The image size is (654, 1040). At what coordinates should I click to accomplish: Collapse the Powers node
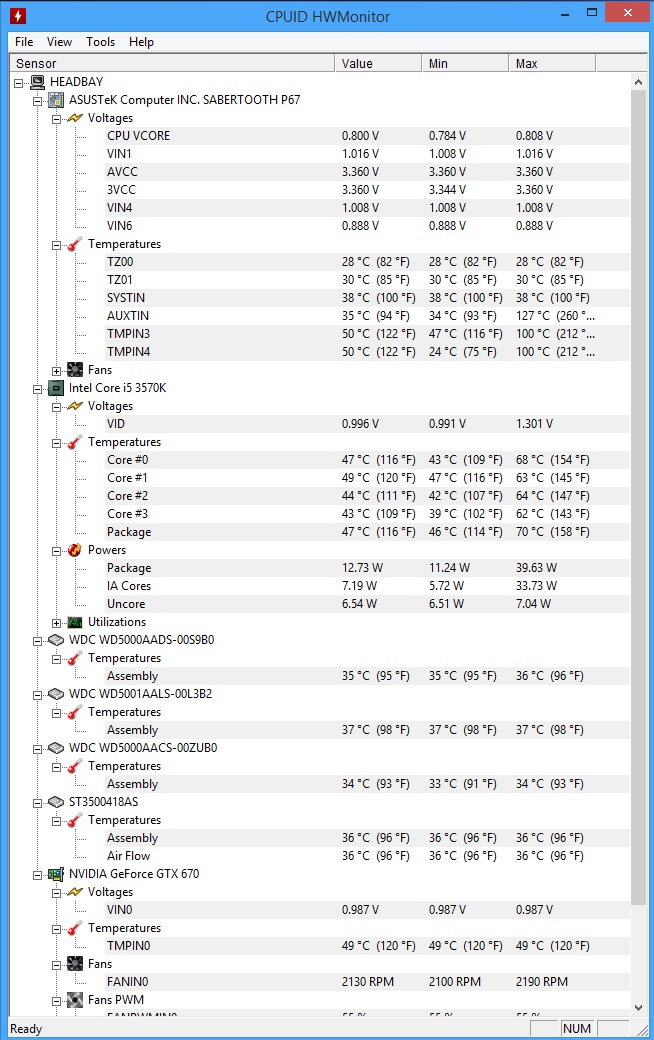coord(56,551)
